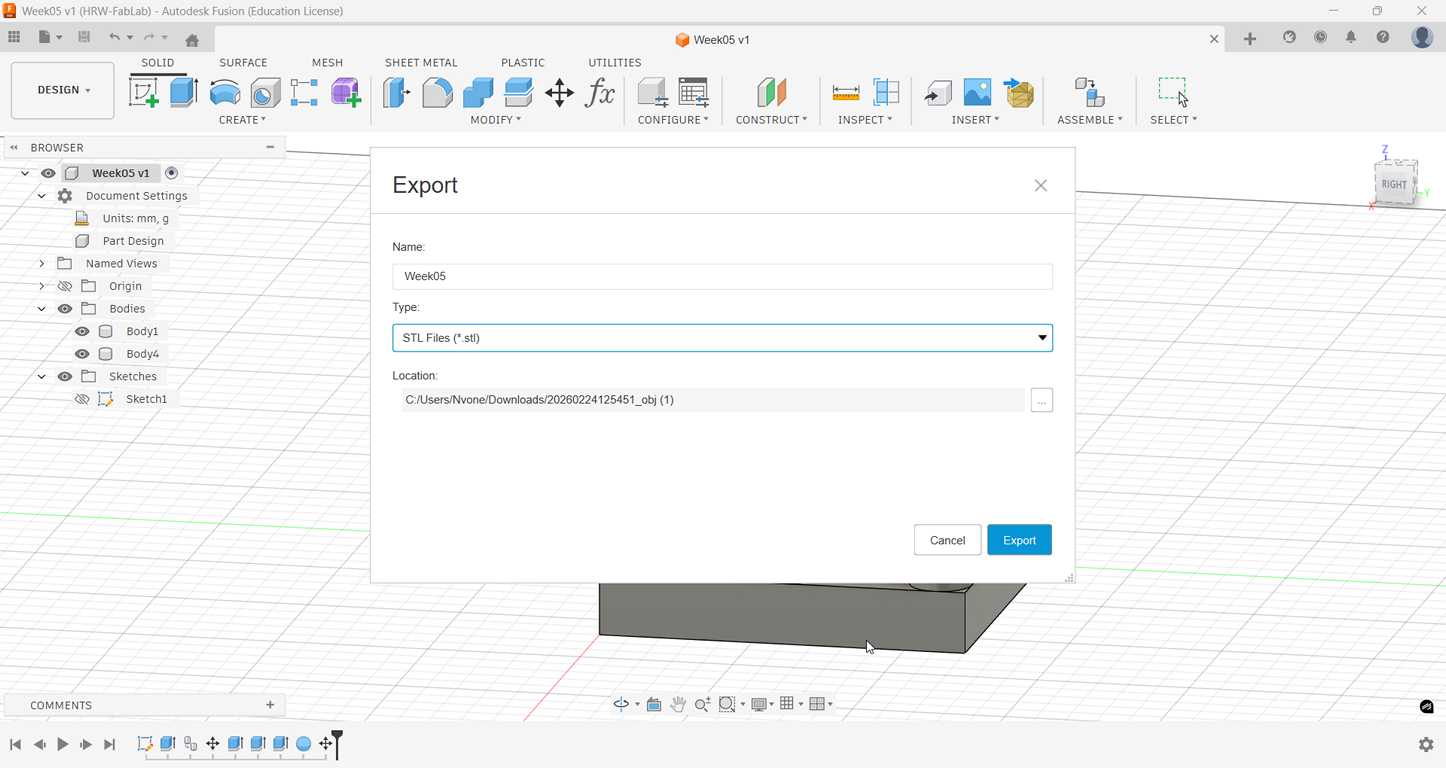Open the CONSTRUCT dropdown menu

[771, 120]
